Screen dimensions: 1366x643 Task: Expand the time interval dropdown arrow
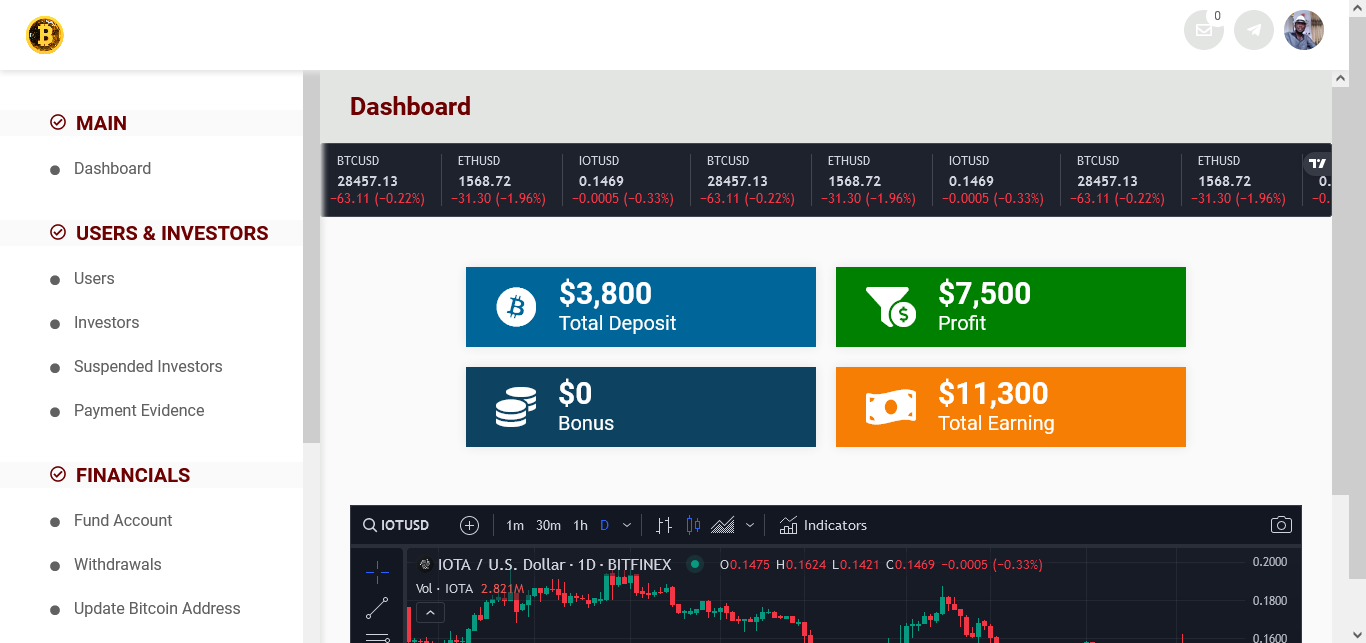[627, 525]
